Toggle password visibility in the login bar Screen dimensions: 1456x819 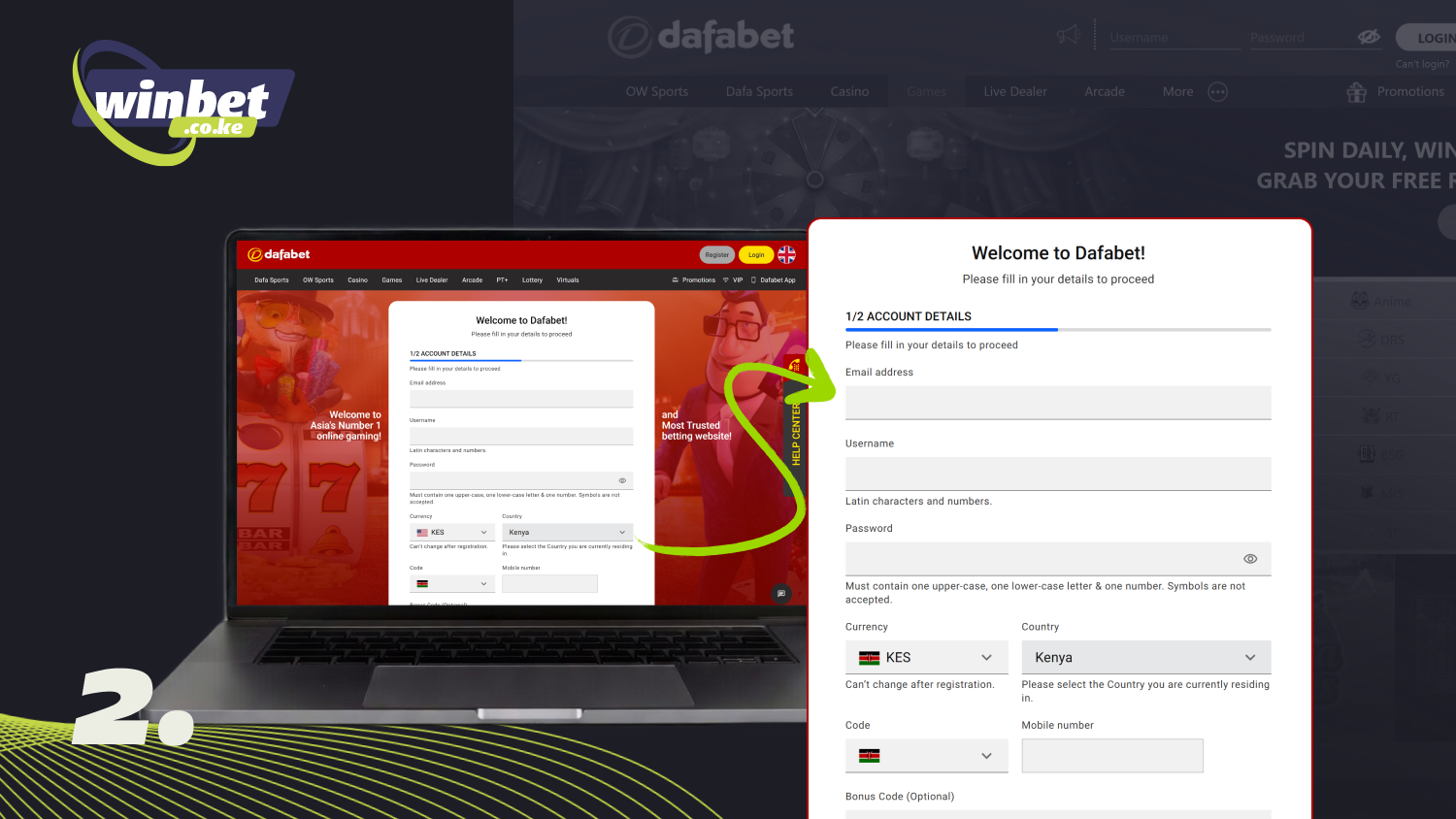[1369, 37]
